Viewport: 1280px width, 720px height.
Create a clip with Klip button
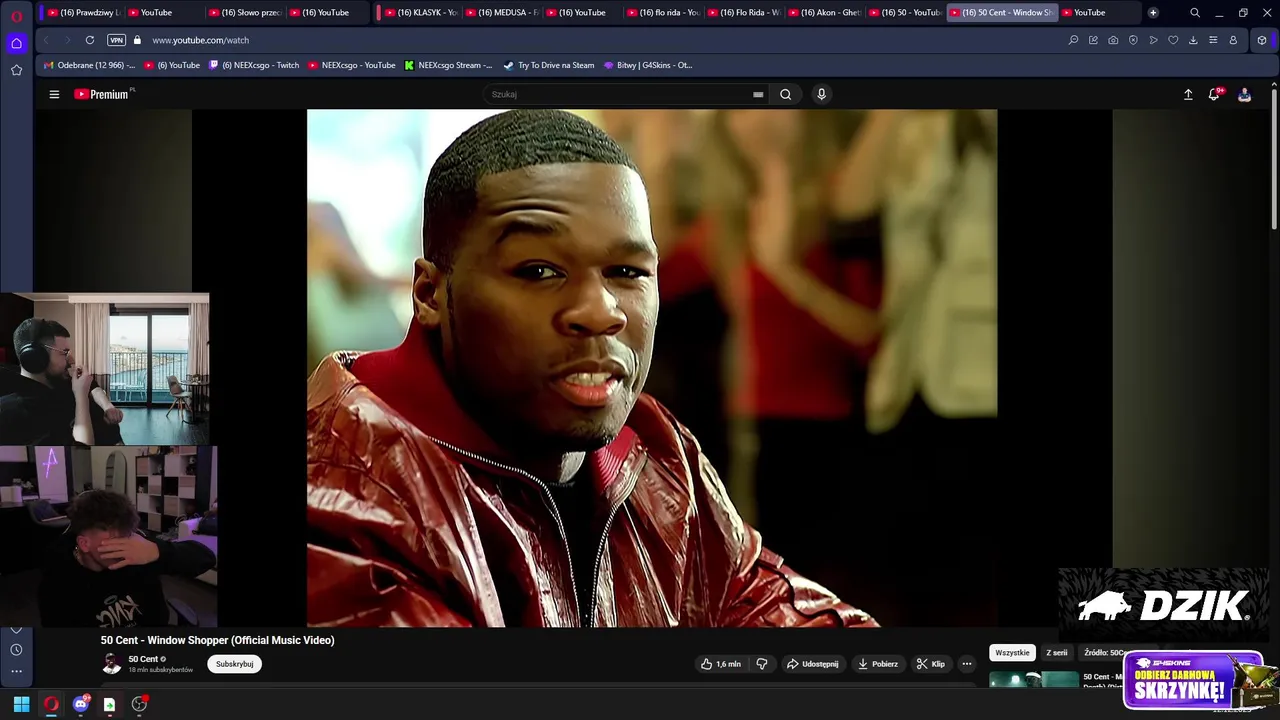[931, 664]
